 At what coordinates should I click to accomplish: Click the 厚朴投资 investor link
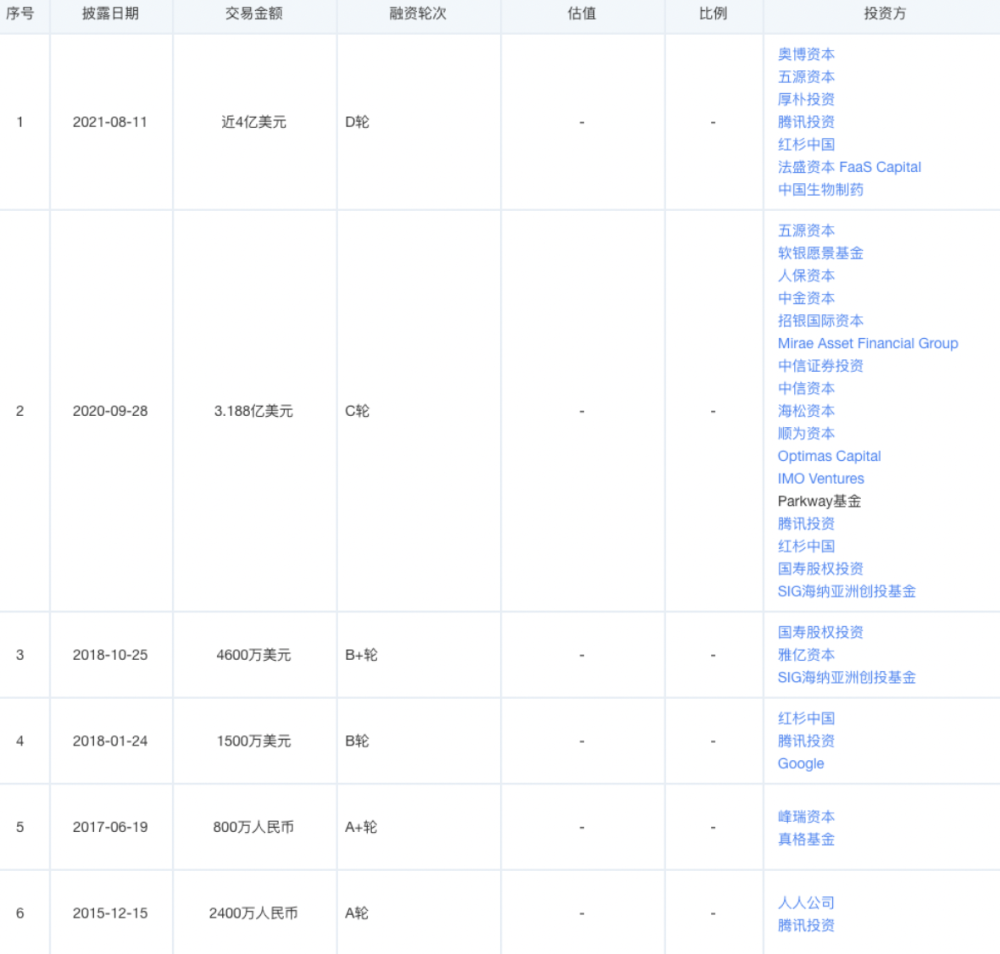[x=806, y=99]
